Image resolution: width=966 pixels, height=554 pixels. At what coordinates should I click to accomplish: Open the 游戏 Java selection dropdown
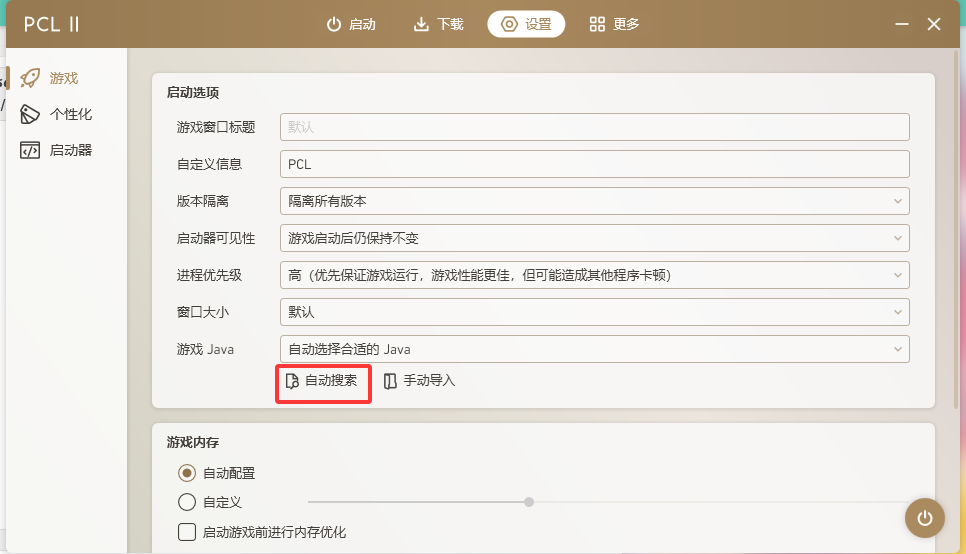(595, 349)
